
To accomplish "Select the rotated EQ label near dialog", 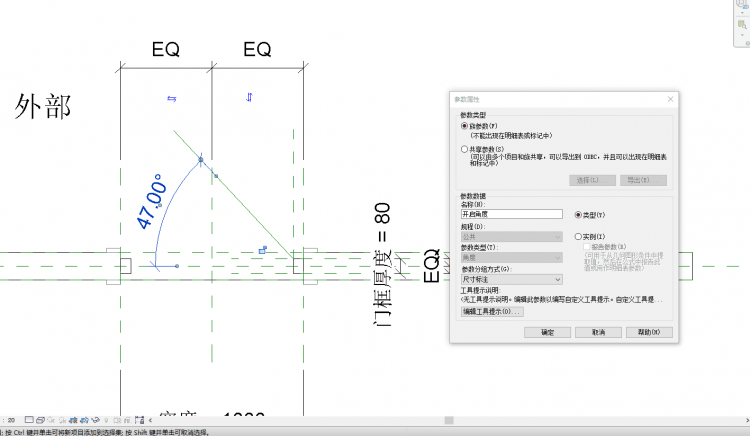I will (431, 266).
